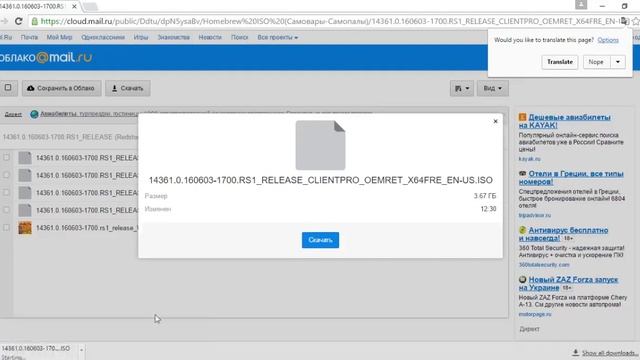Click the Директ link above file list

tap(13, 114)
